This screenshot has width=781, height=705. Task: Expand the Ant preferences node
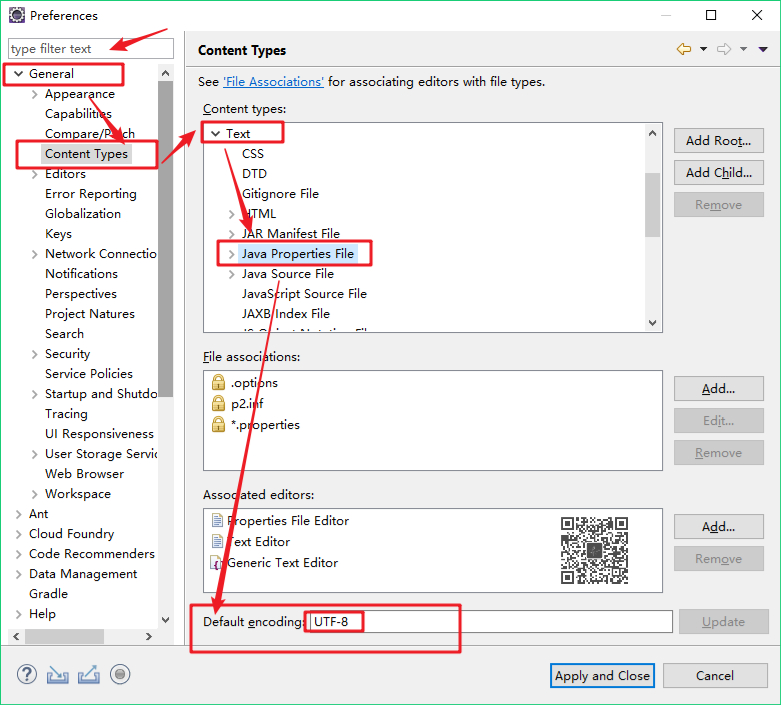pyautogui.click(x=18, y=514)
